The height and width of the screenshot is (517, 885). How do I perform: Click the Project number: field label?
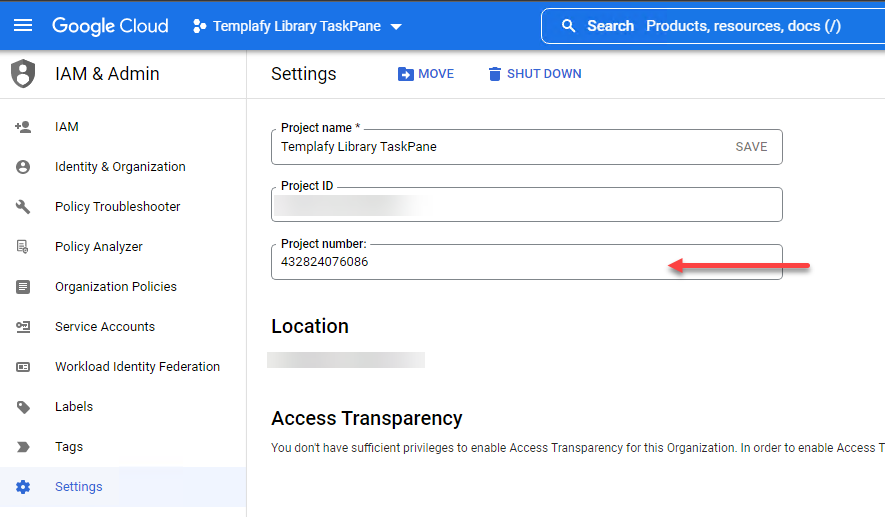coord(324,244)
